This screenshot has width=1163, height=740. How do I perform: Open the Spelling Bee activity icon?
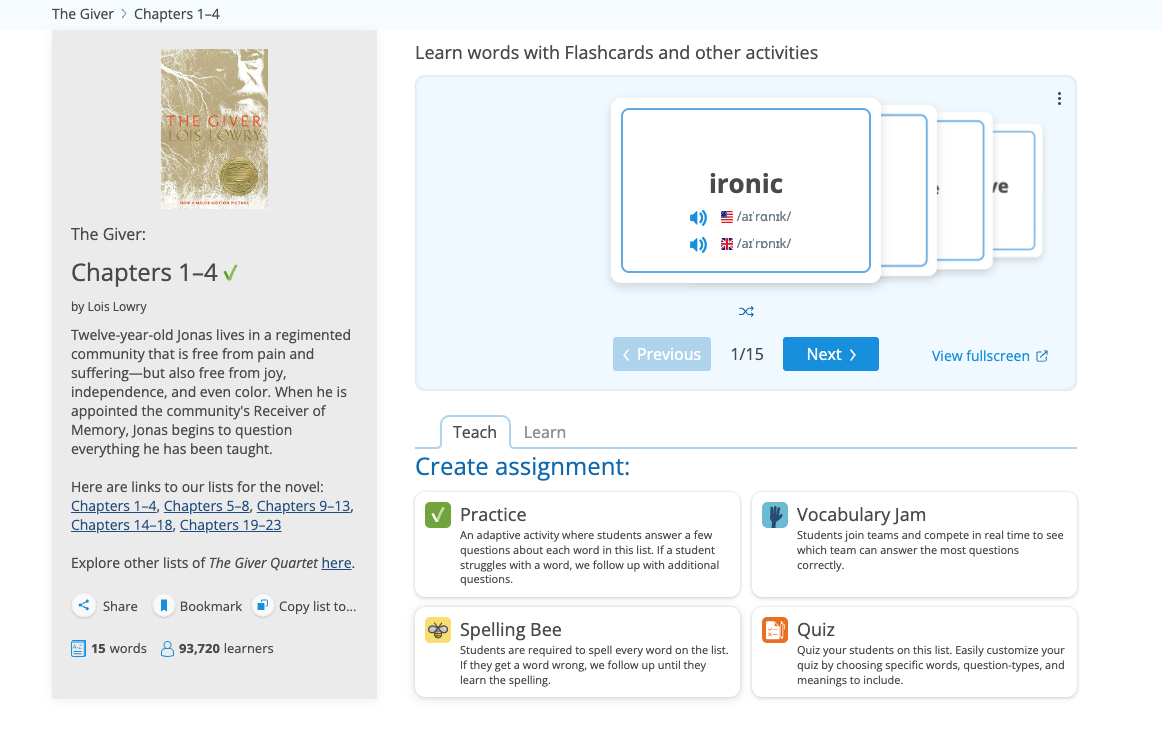coord(437,629)
